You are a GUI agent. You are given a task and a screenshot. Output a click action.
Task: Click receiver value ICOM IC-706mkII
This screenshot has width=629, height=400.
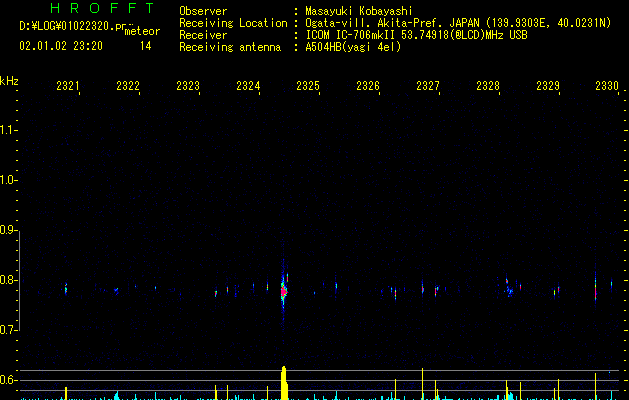click(x=351, y=35)
